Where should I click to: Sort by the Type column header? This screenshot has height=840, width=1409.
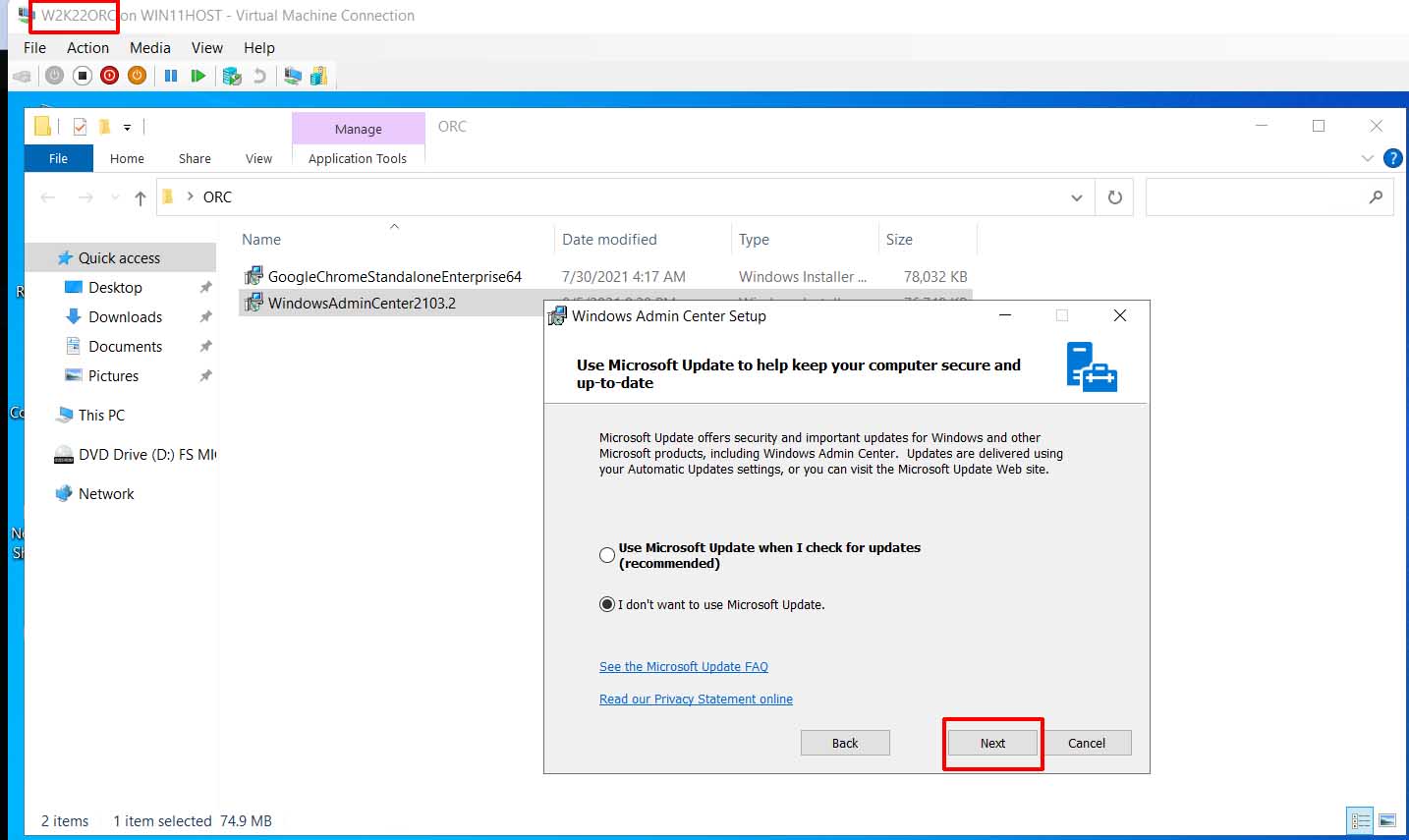pos(805,239)
